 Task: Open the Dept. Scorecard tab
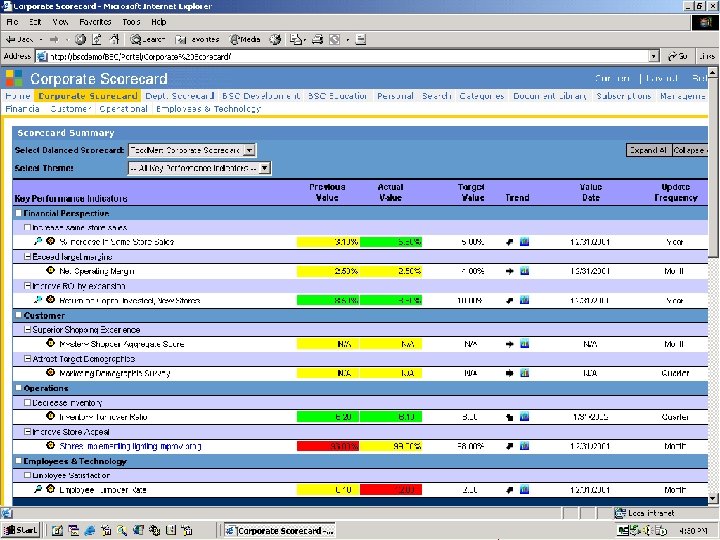pyautogui.click(x=180, y=96)
